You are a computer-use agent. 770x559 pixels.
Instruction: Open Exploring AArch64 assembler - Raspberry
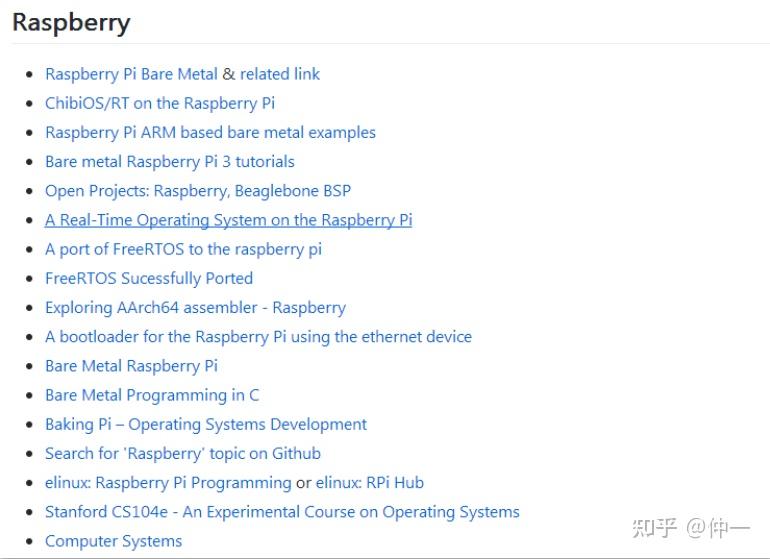(195, 307)
